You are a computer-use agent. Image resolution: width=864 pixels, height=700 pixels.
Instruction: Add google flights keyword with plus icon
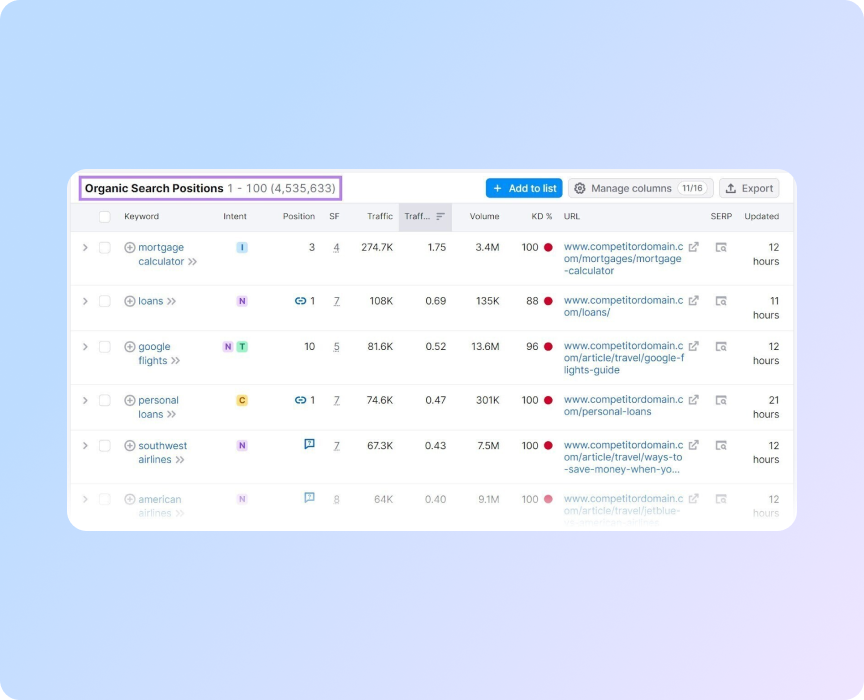tap(129, 347)
